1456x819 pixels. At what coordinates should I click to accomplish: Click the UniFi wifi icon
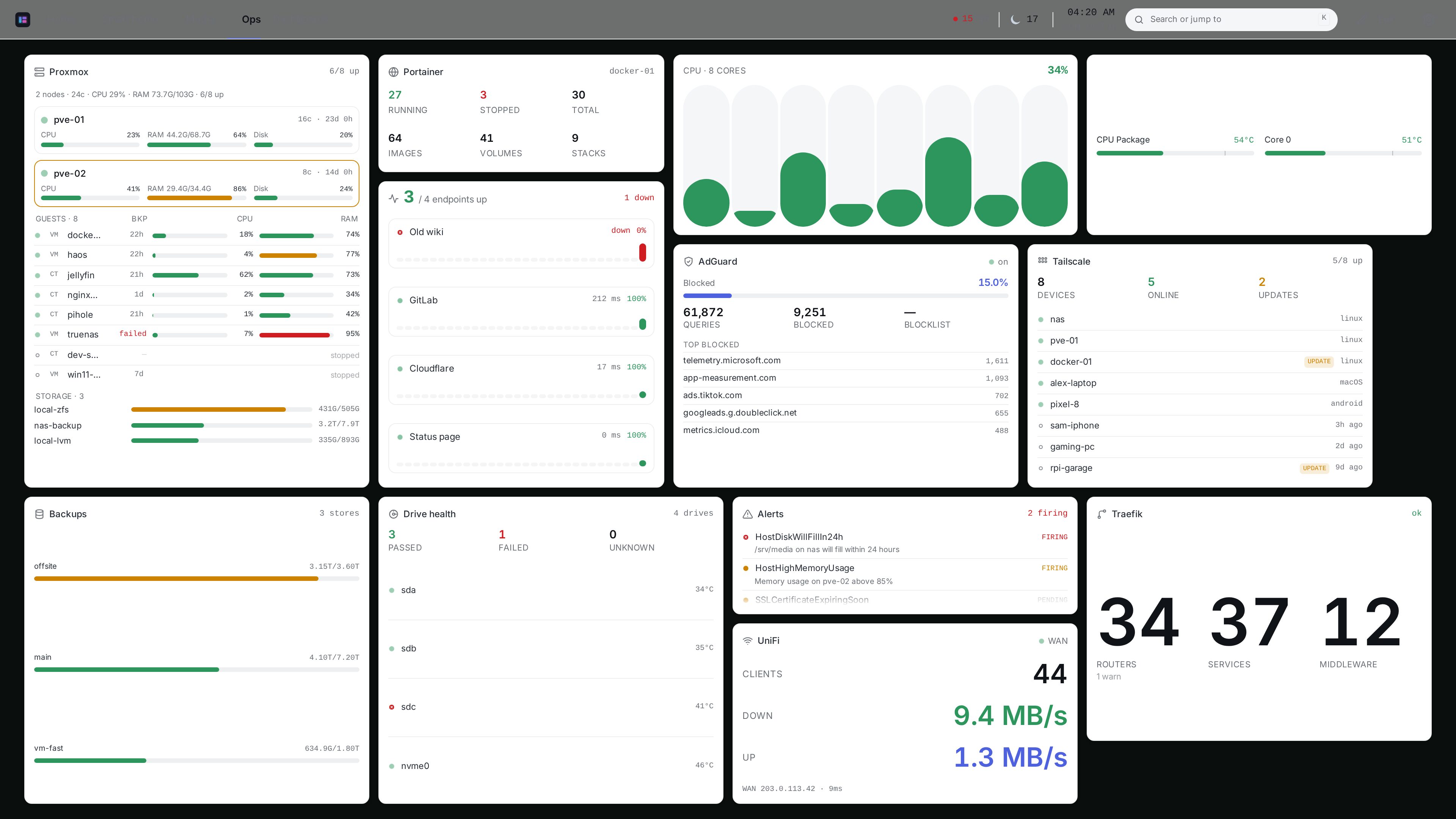(747, 640)
